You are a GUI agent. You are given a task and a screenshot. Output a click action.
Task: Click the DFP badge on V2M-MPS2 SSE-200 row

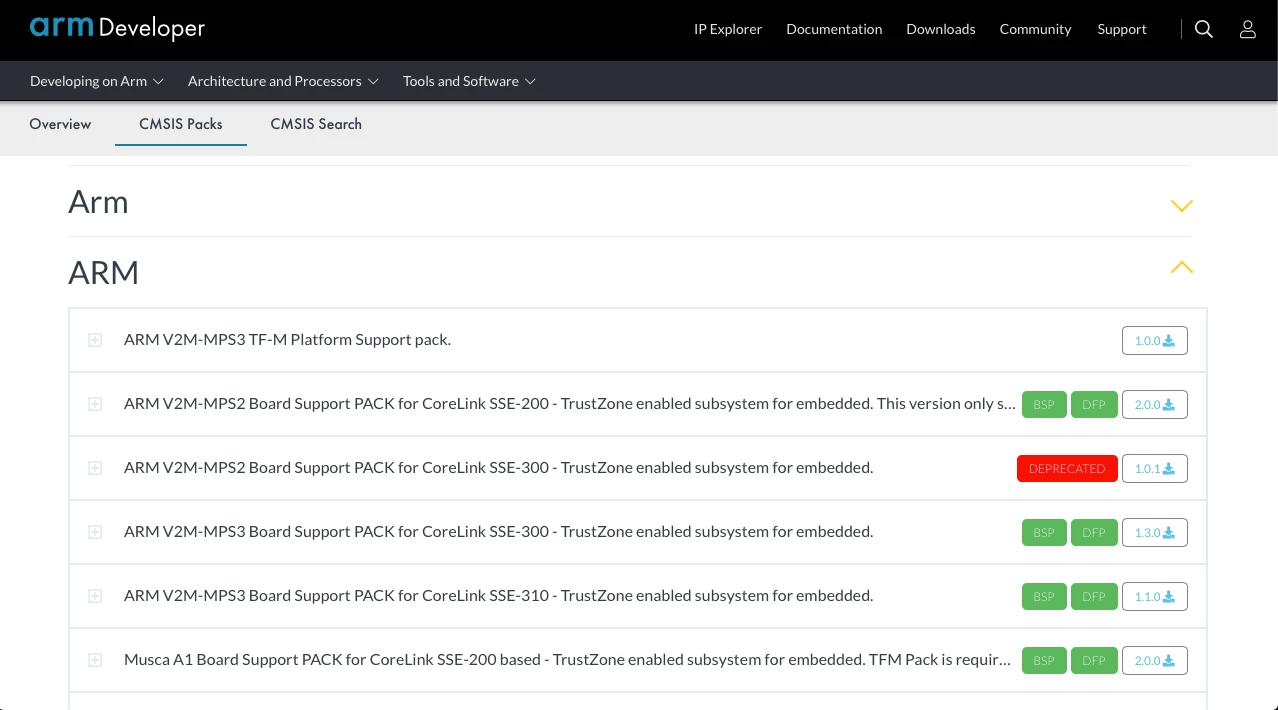click(x=1094, y=404)
